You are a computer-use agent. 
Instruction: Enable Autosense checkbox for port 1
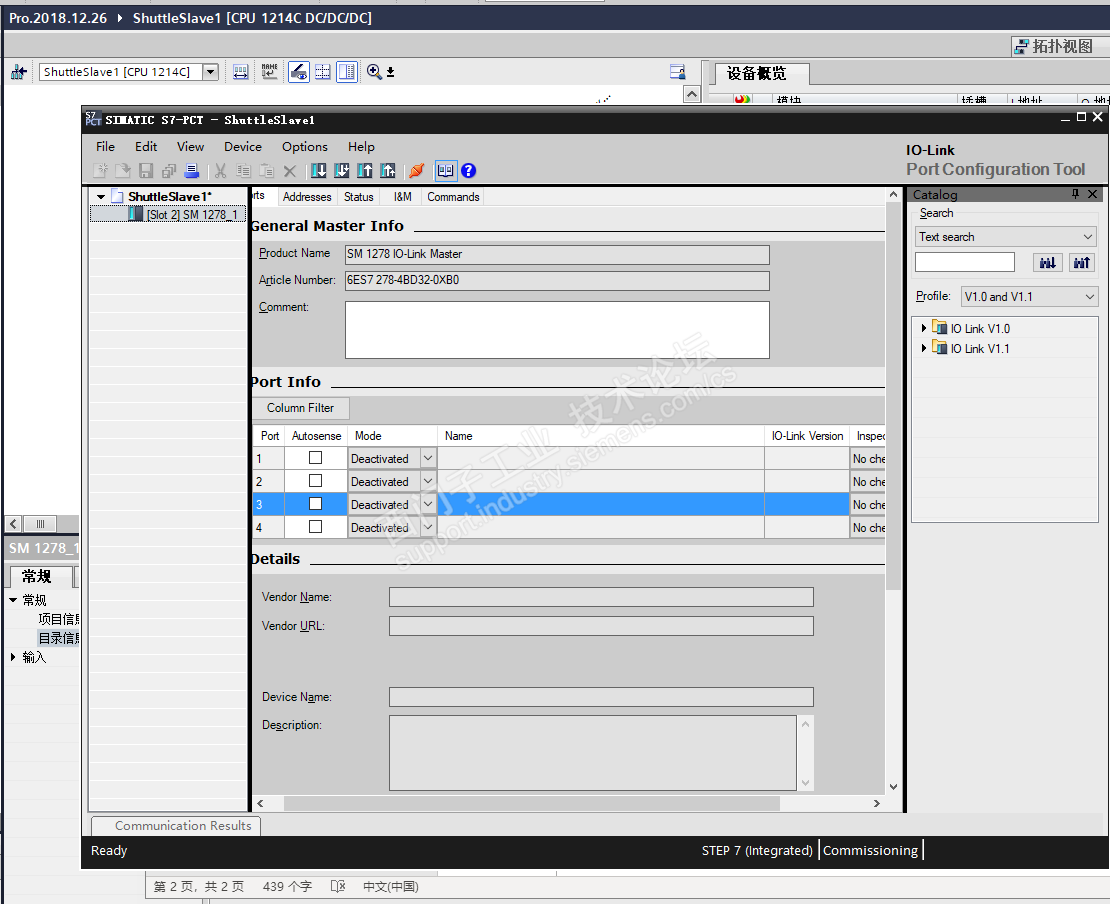pyautogui.click(x=315, y=458)
